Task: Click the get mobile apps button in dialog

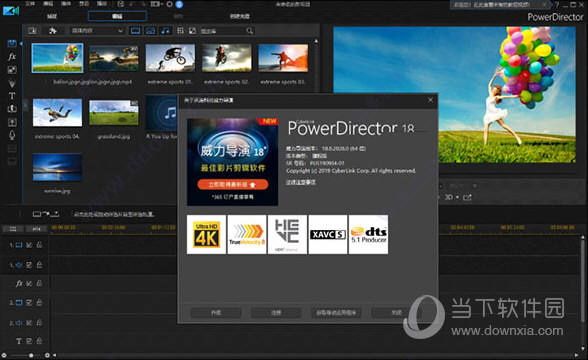Action: click(x=336, y=312)
